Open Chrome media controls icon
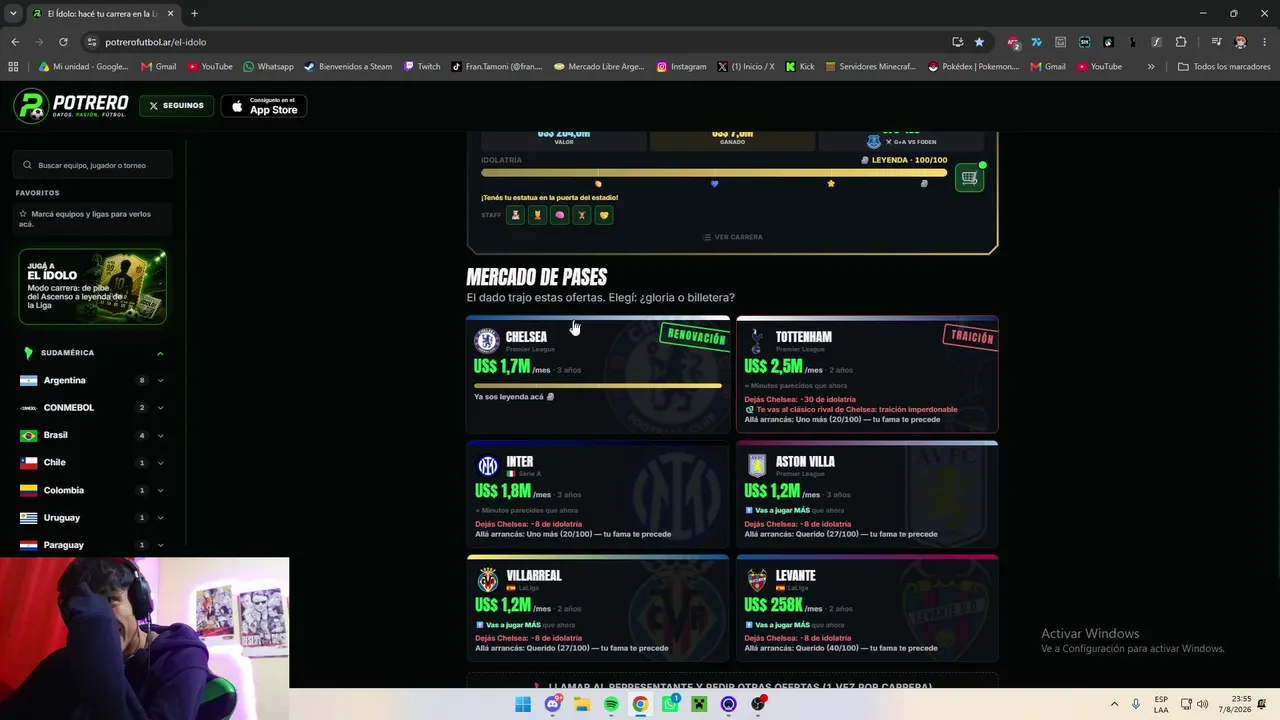1280x720 pixels. click(1216, 42)
